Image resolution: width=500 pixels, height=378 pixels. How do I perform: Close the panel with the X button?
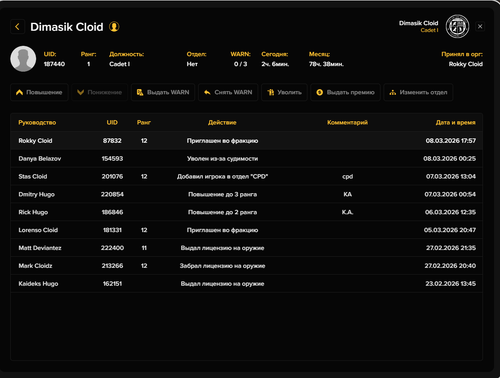click(x=480, y=26)
